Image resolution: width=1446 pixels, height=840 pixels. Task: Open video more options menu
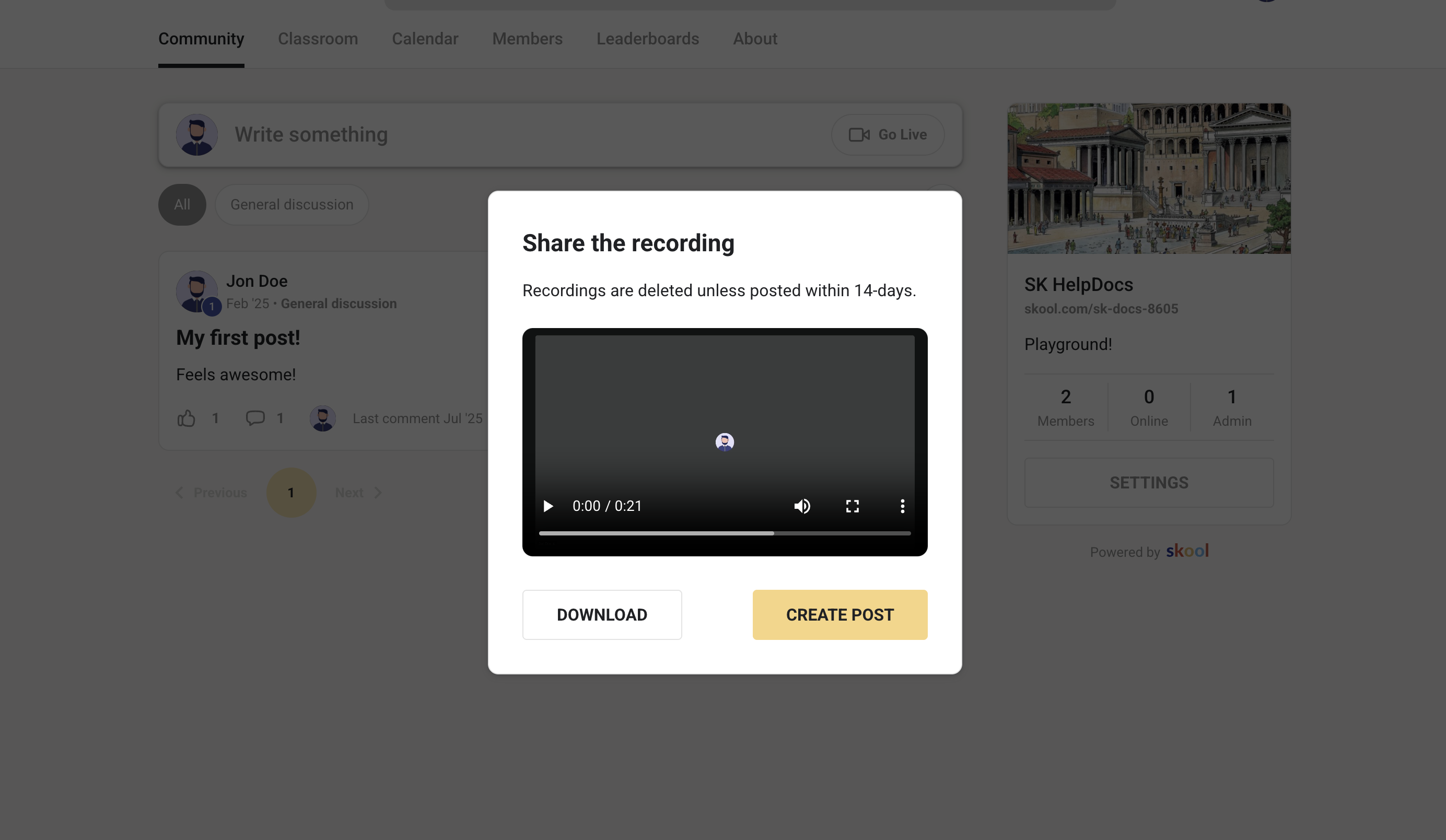[x=902, y=506]
